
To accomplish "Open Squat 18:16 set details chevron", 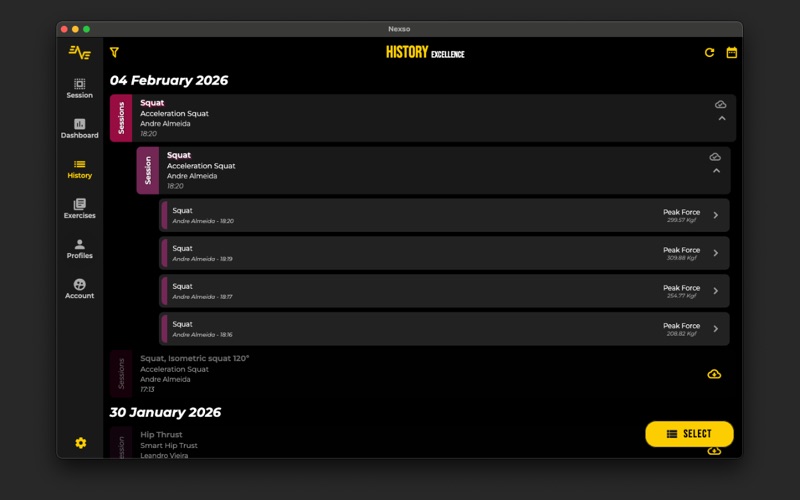I will (x=716, y=329).
